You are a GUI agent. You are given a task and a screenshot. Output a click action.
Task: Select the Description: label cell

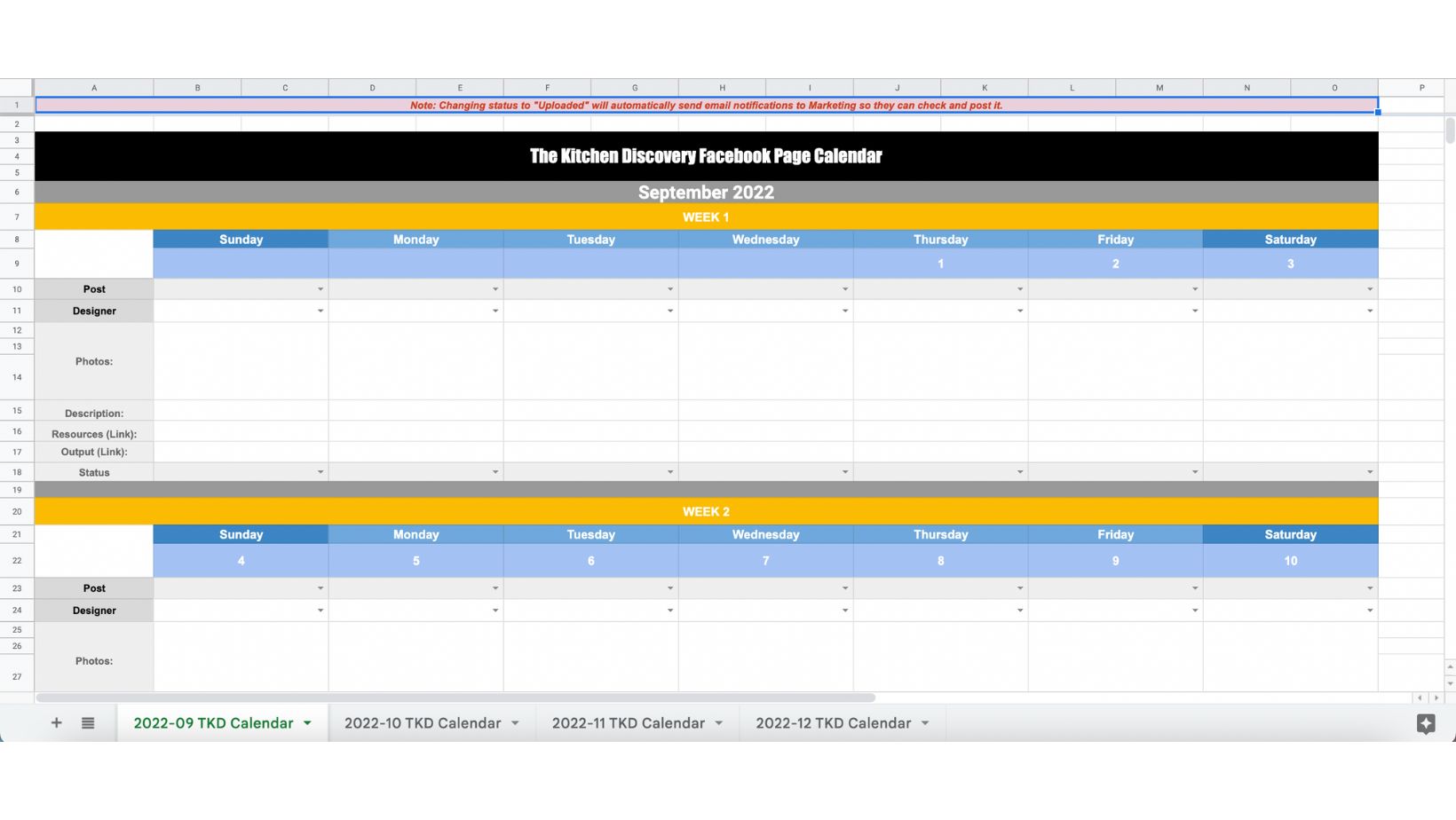[x=94, y=413]
